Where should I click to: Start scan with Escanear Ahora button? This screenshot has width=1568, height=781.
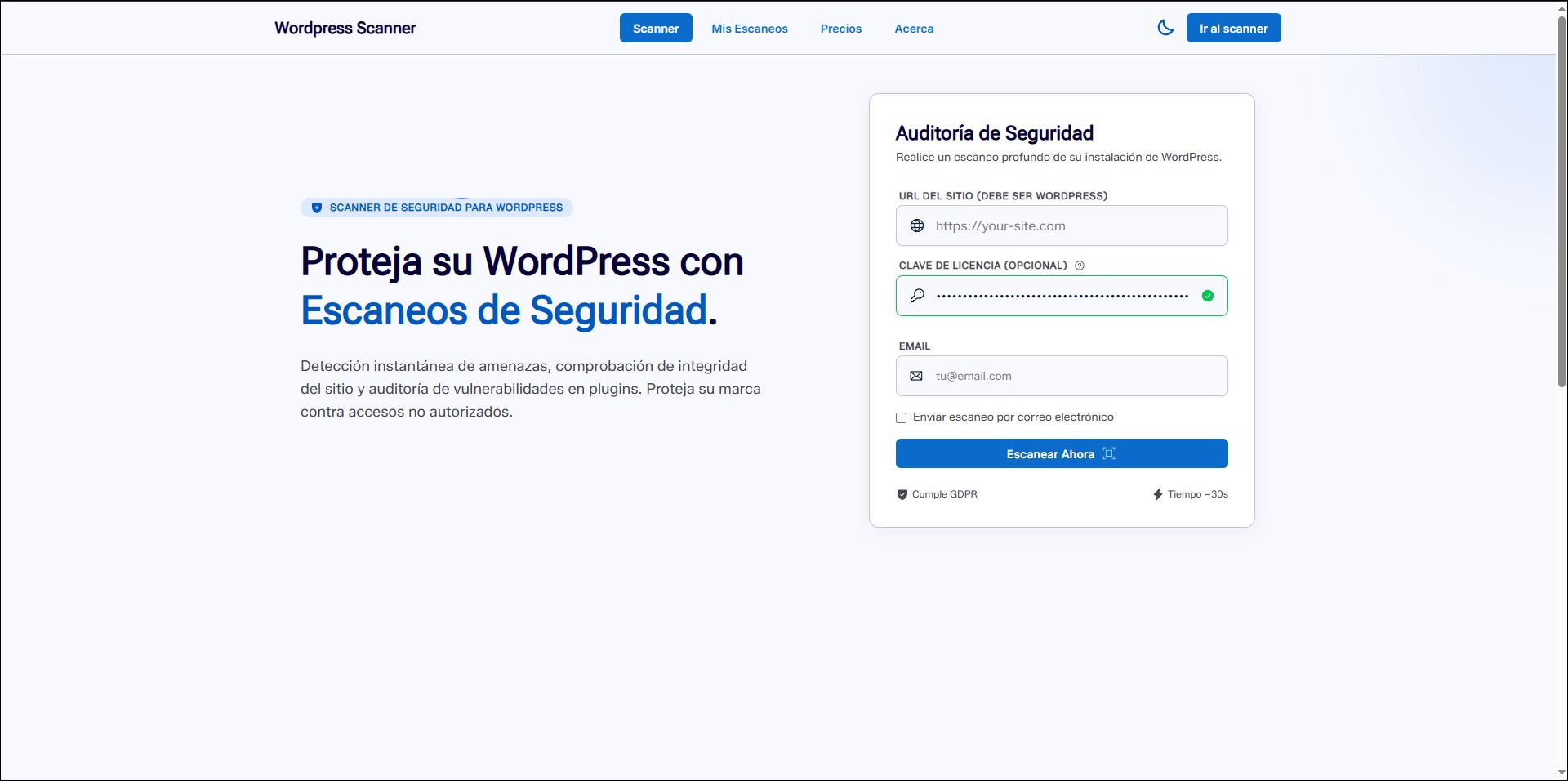click(1062, 453)
